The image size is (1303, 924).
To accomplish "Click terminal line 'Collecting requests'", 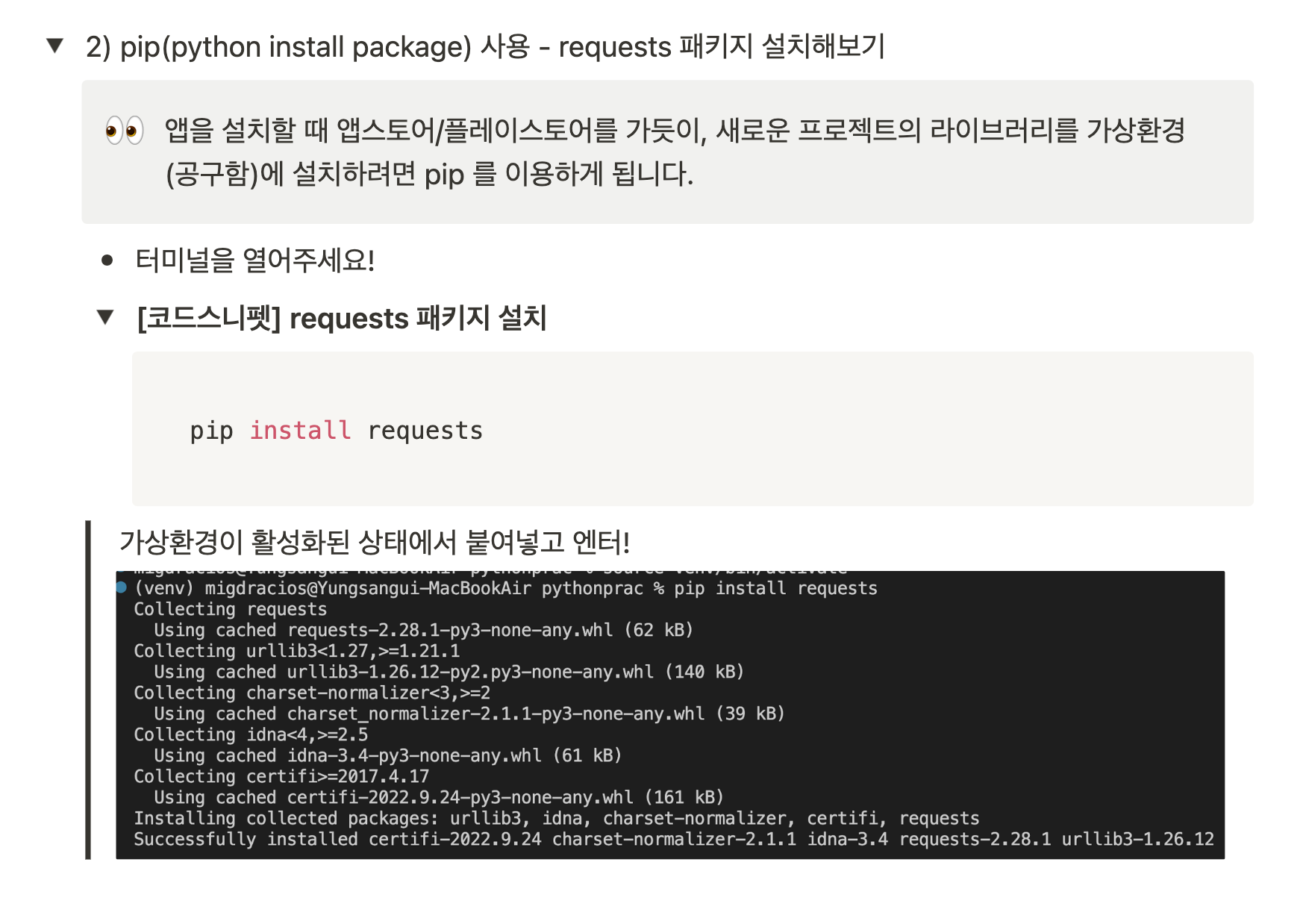I will click(x=231, y=610).
